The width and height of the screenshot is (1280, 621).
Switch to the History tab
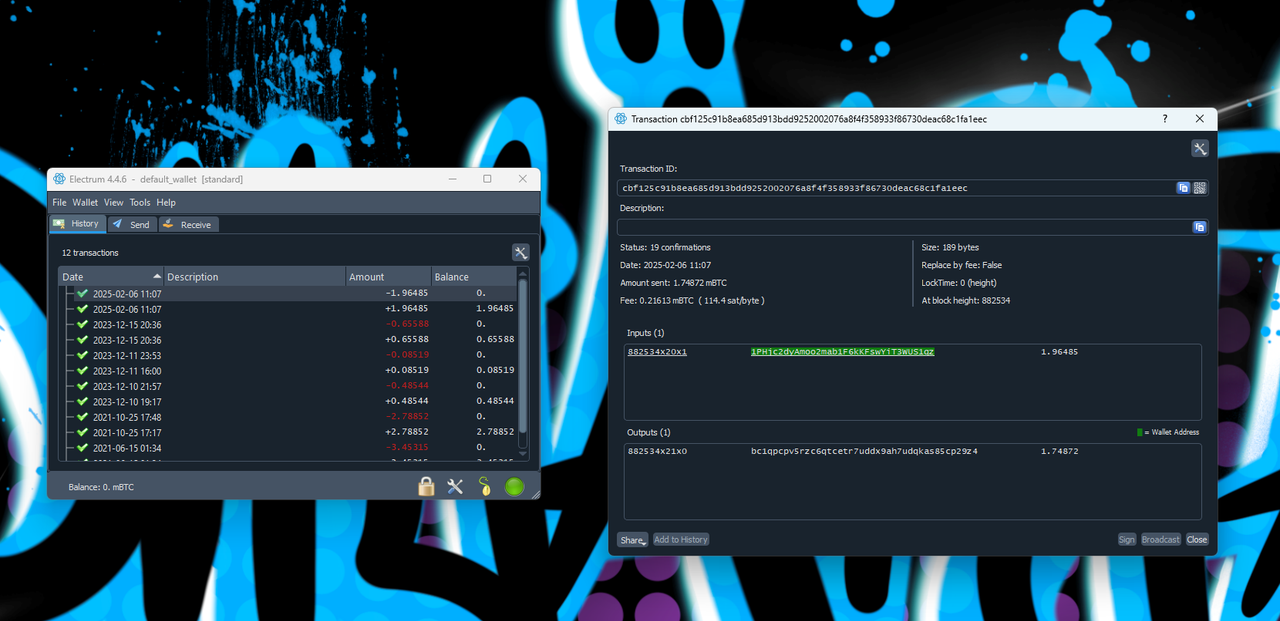[76, 224]
